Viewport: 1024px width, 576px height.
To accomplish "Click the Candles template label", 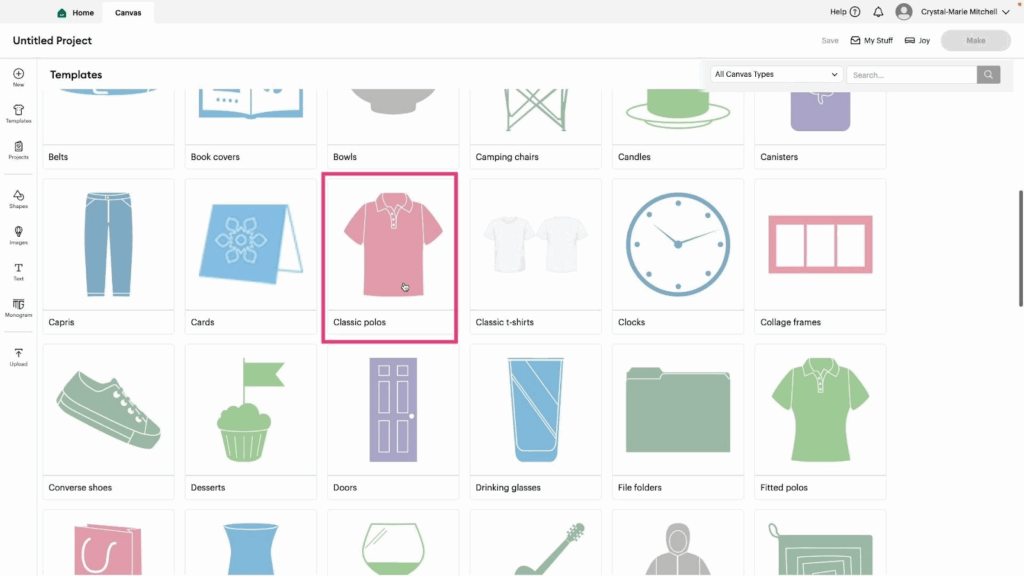I will 634,157.
